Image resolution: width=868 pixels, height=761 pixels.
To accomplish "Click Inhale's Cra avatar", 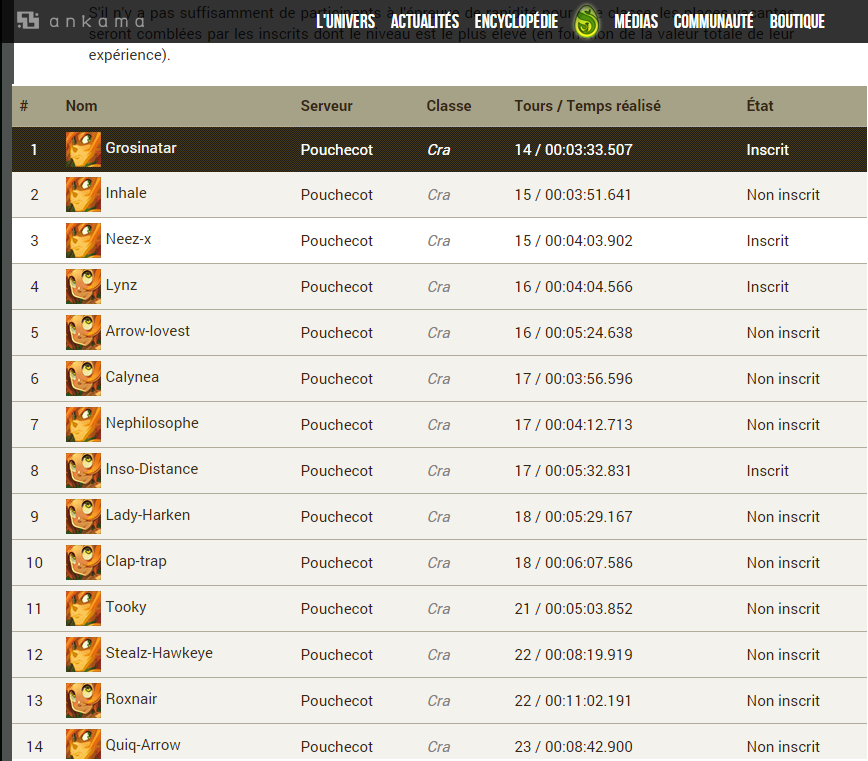I will pyautogui.click(x=84, y=194).
